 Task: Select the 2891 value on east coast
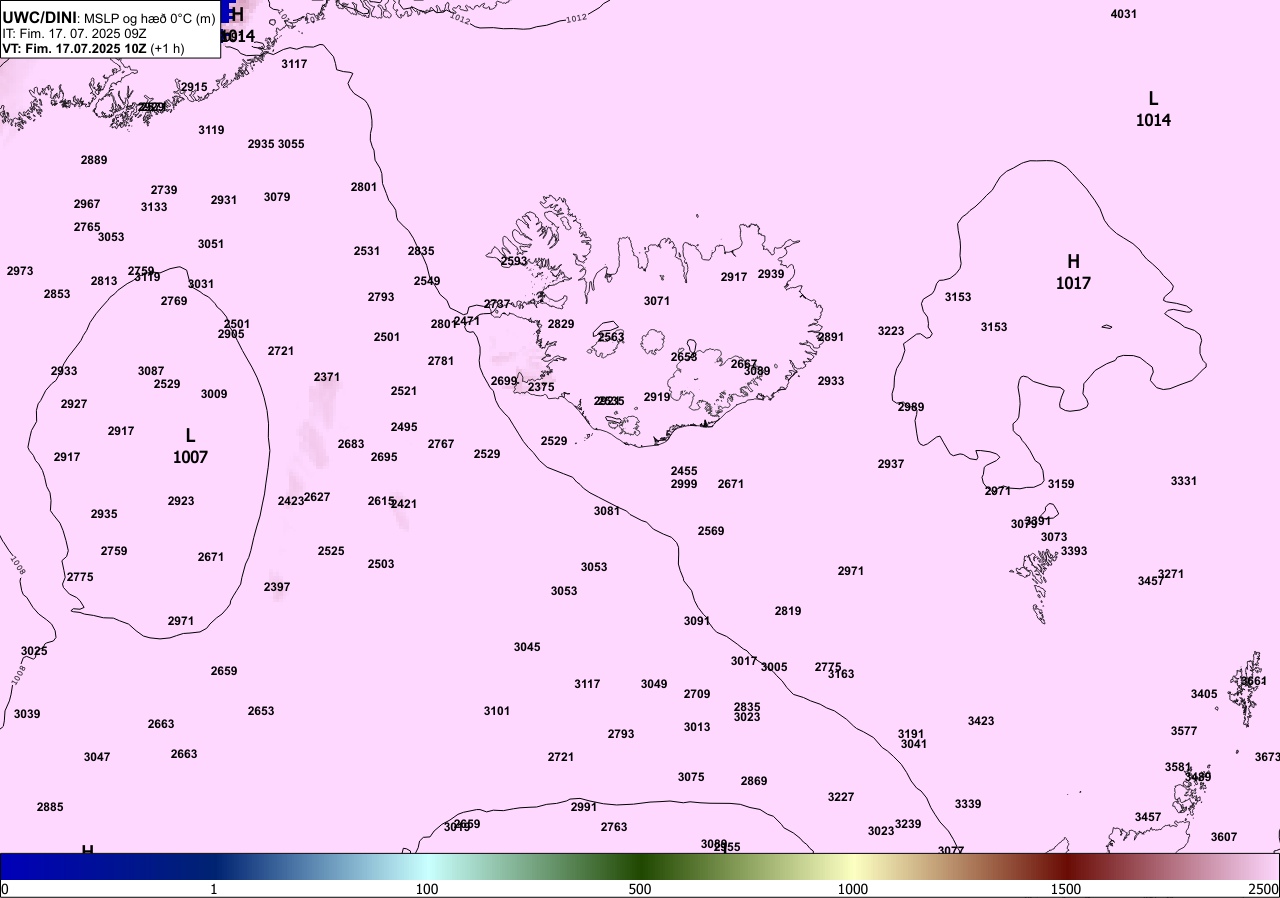click(x=831, y=337)
